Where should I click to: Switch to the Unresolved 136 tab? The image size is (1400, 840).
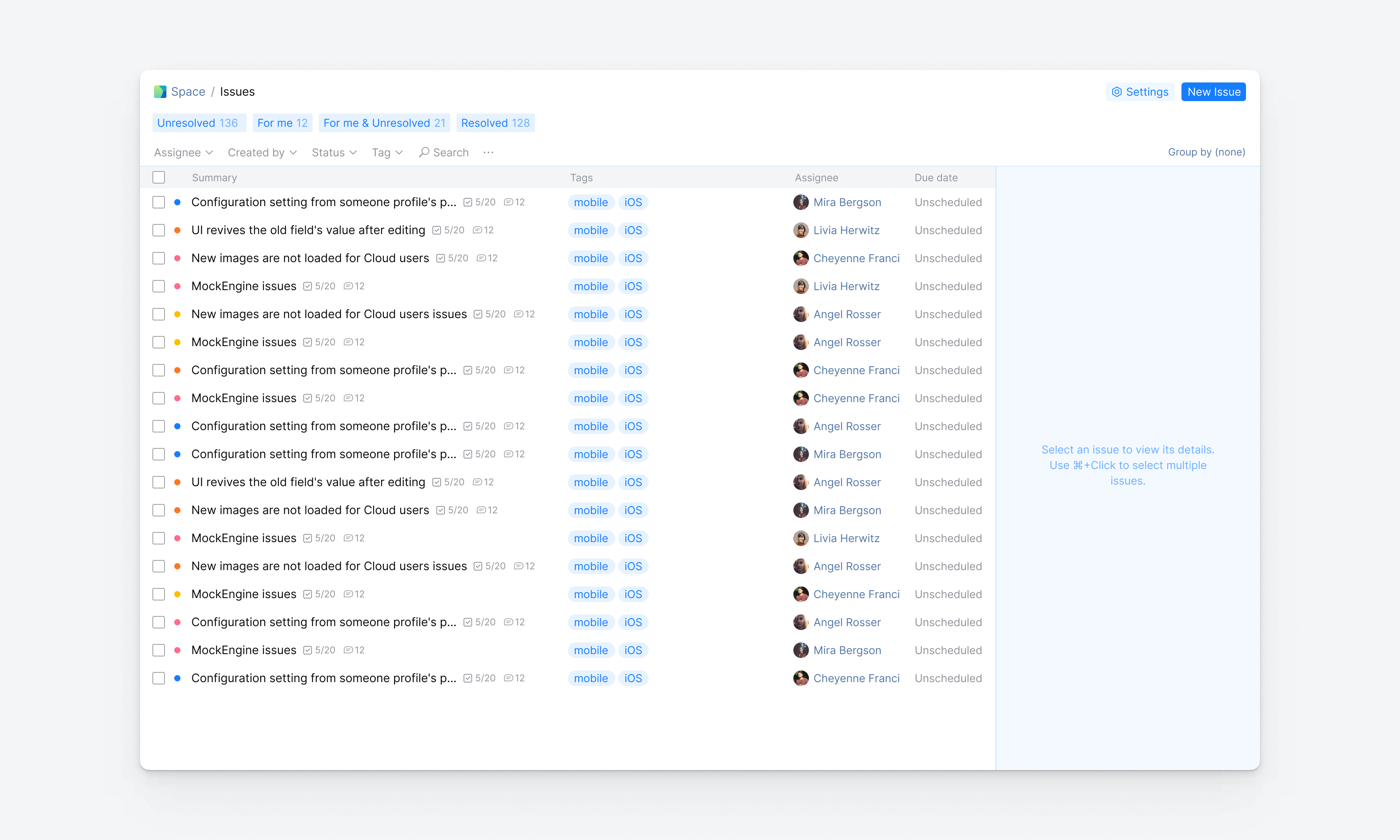click(x=198, y=123)
